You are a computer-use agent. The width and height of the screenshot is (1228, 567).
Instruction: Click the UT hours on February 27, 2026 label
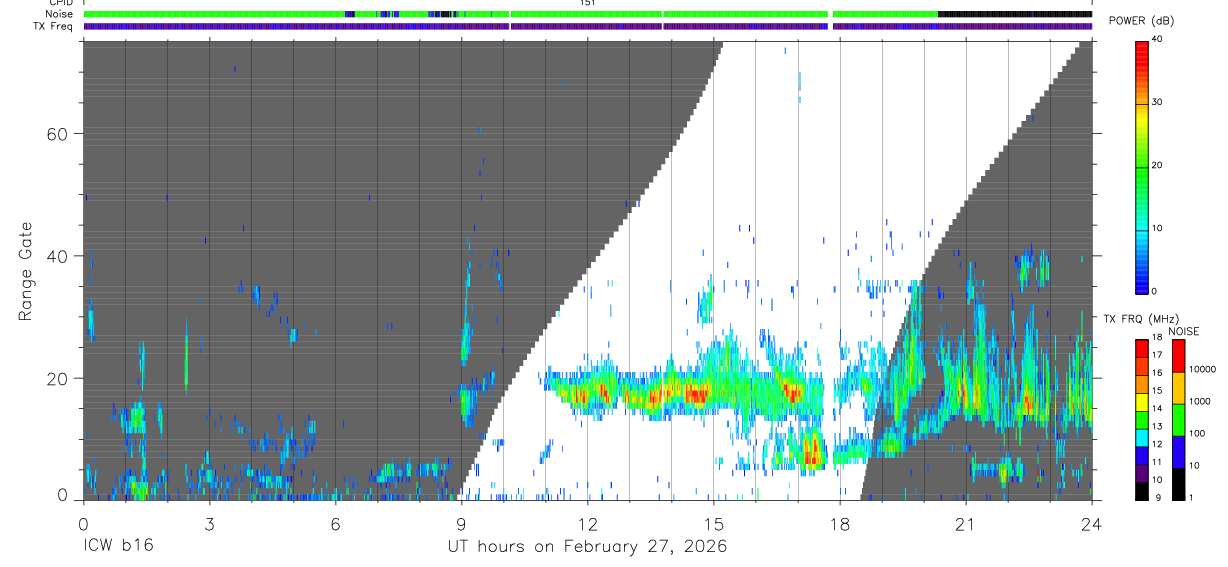click(587, 547)
